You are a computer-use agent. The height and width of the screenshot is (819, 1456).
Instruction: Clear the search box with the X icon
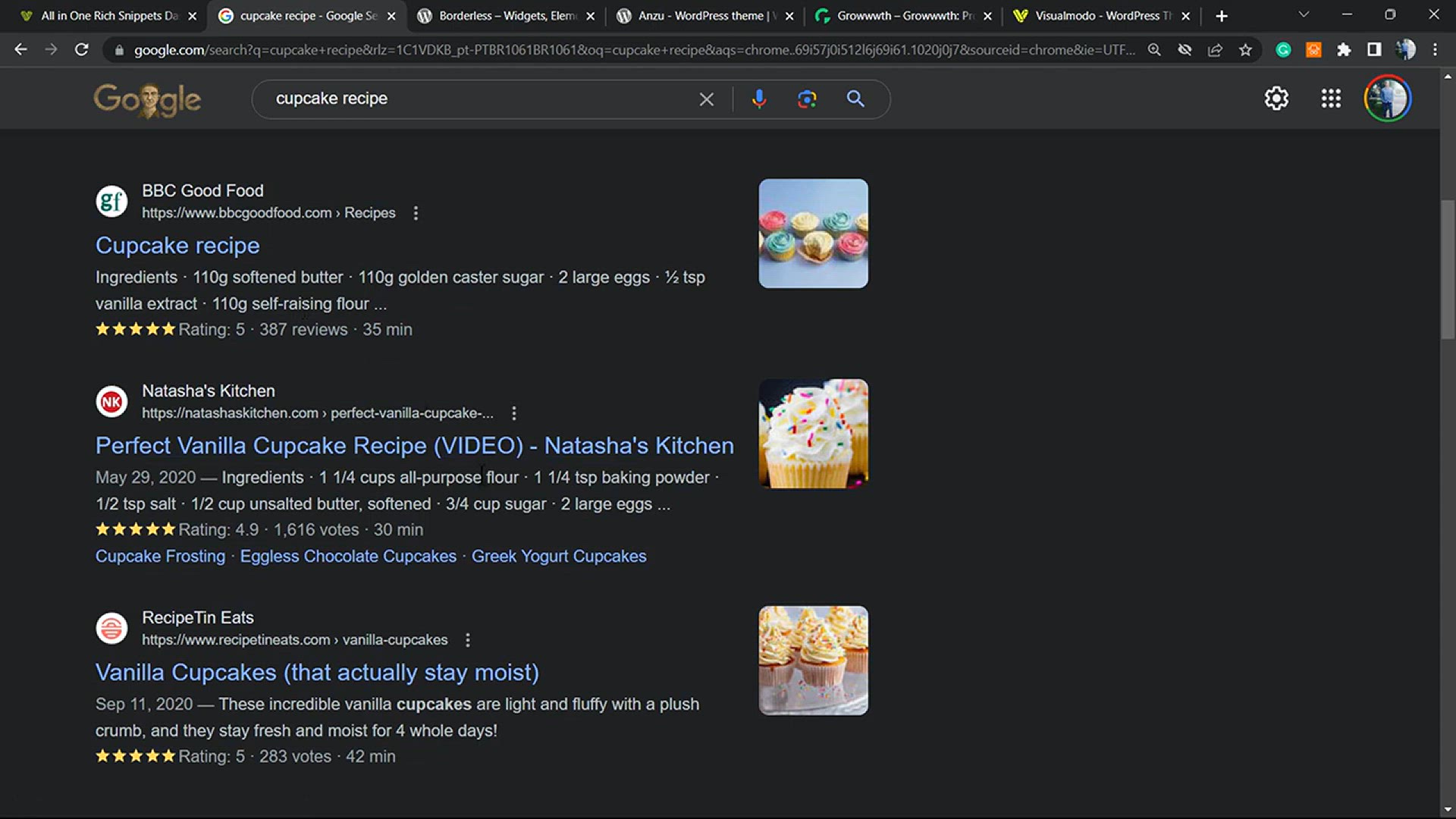click(706, 99)
